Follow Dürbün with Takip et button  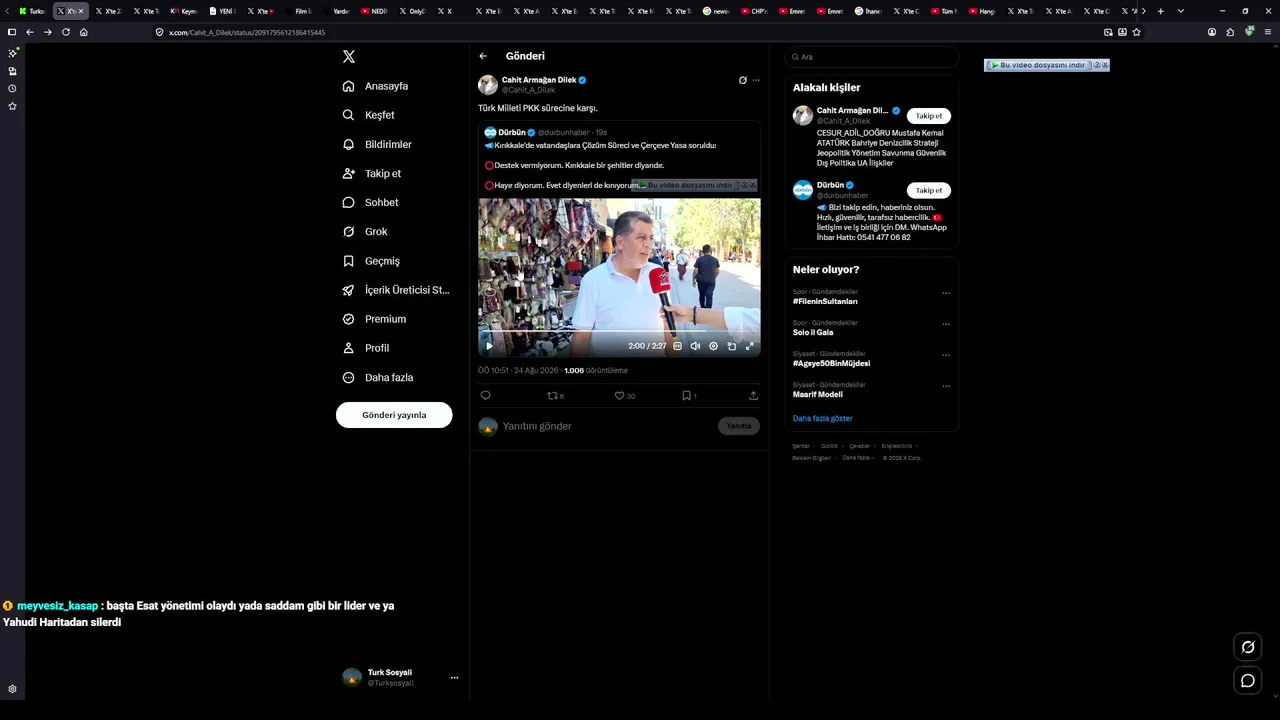[929, 190]
